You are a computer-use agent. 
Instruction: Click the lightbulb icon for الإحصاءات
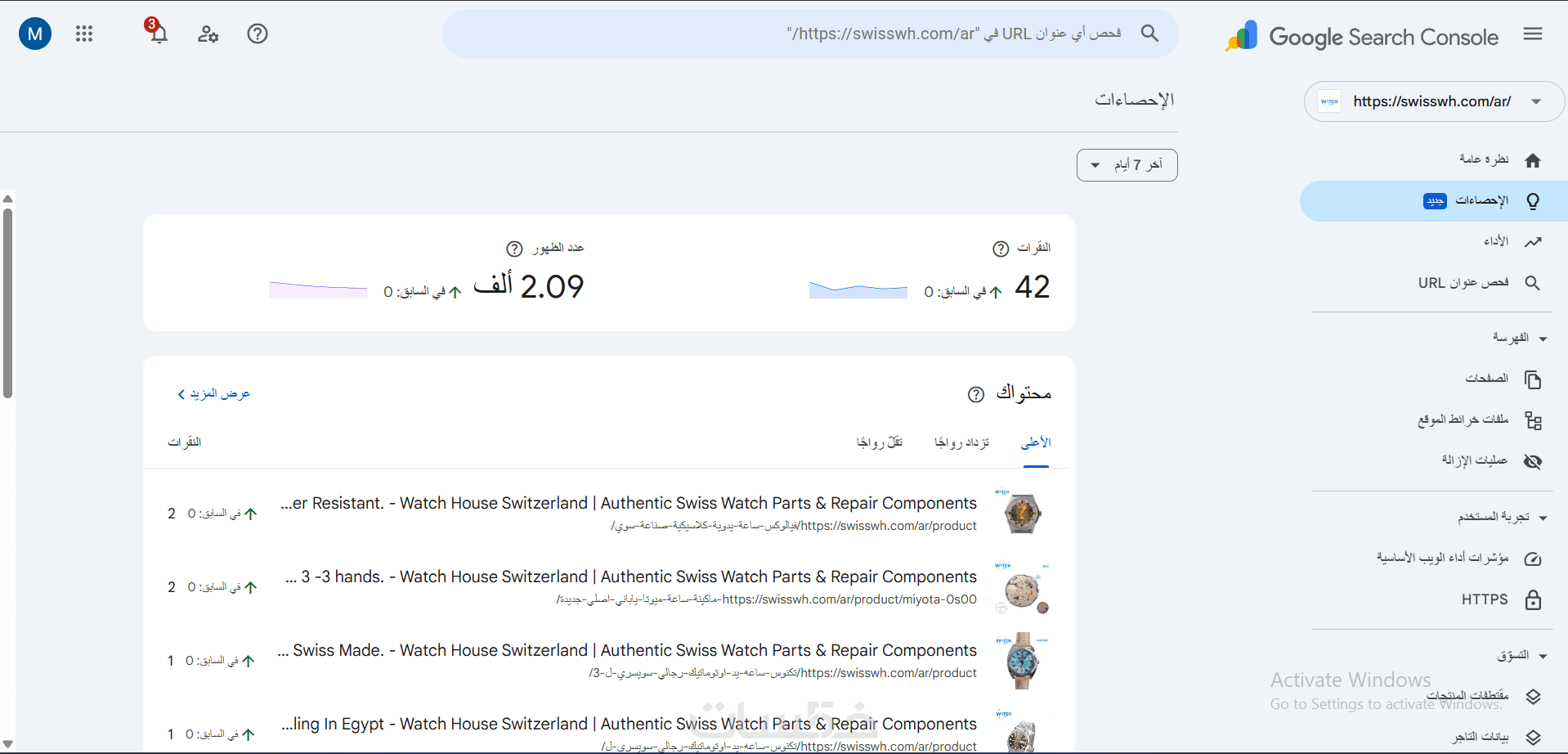[x=1533, y=201]
